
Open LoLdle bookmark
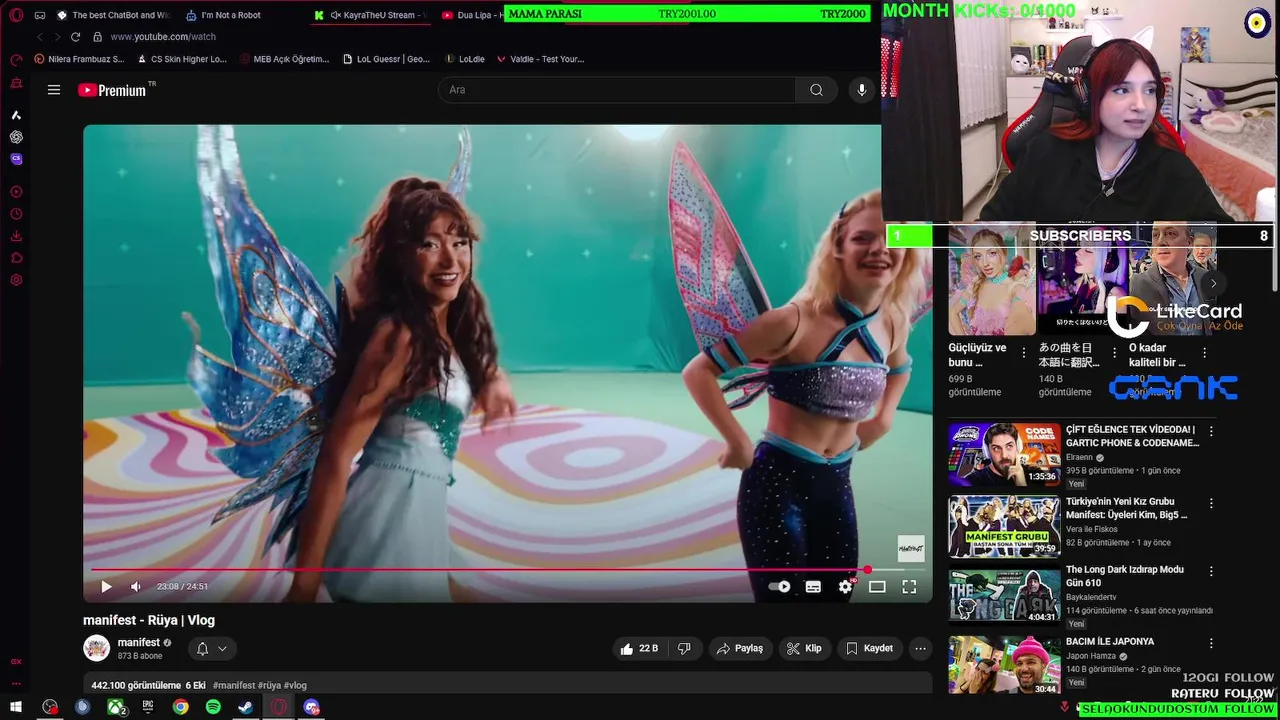(x=464, y=59)
